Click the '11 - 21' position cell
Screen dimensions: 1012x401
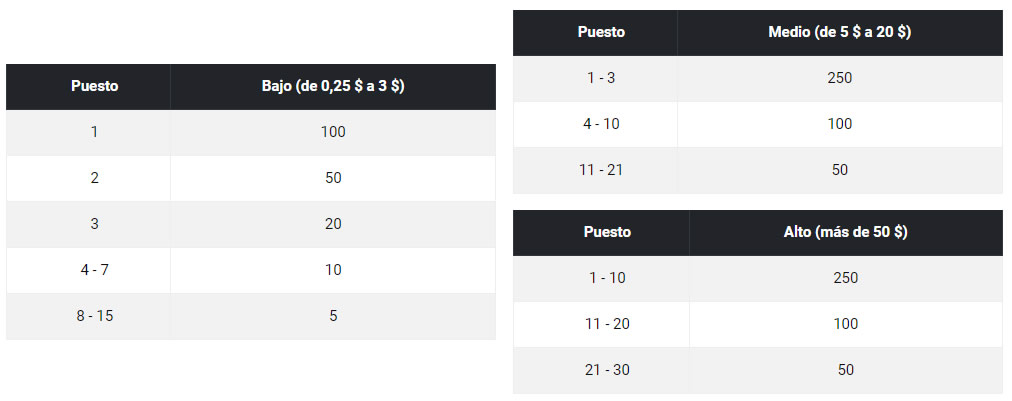click(601, 170)
